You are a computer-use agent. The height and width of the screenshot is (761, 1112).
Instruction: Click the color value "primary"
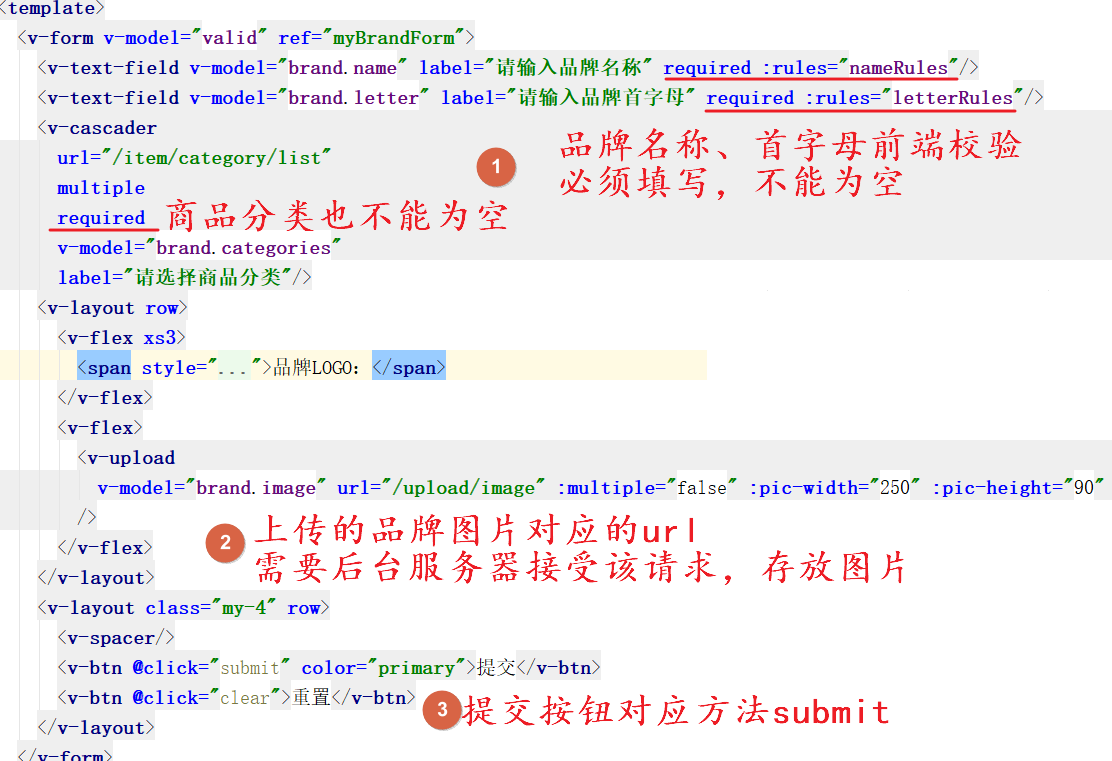tap(416, 668)
